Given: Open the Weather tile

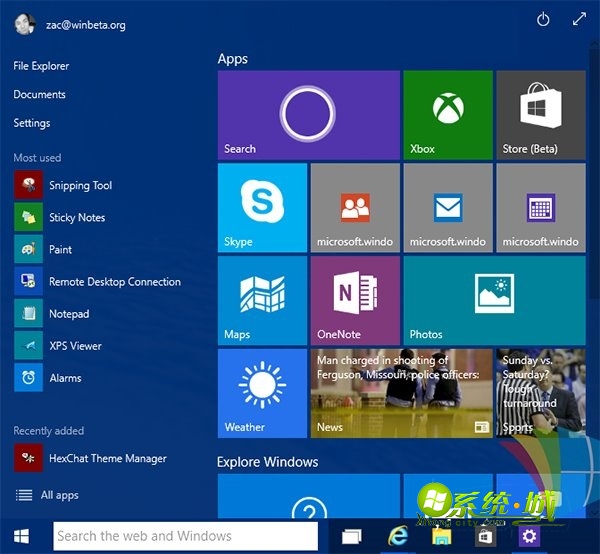Looking at the screenshot, I should click(262, 392).
